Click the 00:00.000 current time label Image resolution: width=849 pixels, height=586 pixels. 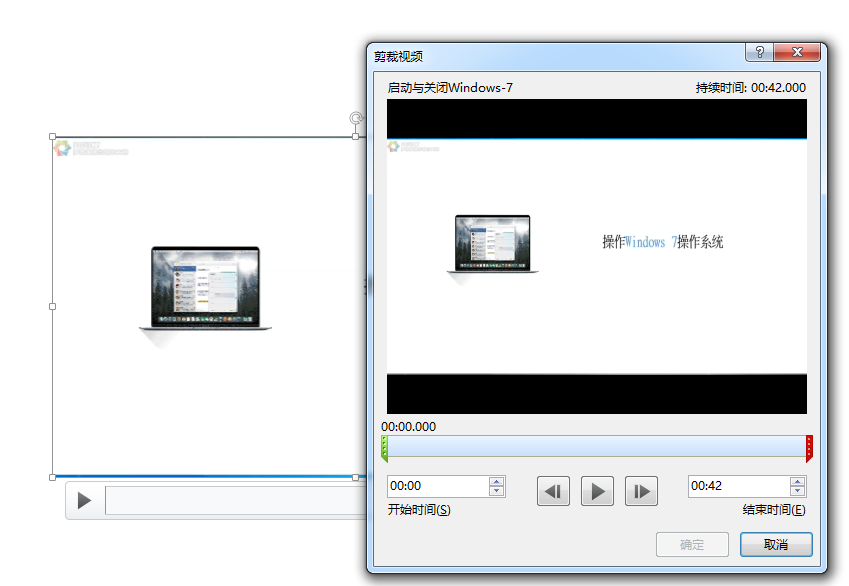(409, 427)
